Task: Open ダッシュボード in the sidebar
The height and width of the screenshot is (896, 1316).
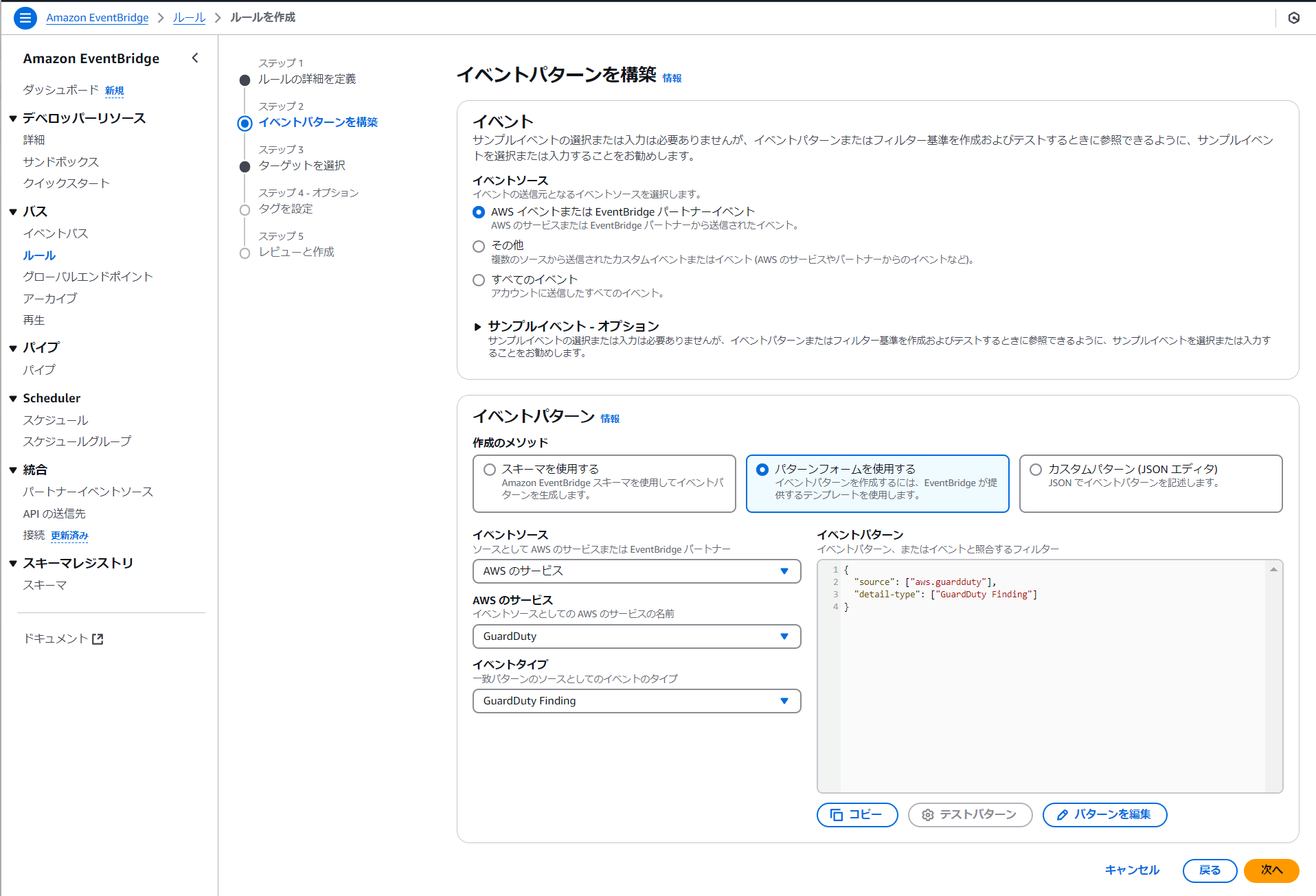Action: tap(60, 90)
